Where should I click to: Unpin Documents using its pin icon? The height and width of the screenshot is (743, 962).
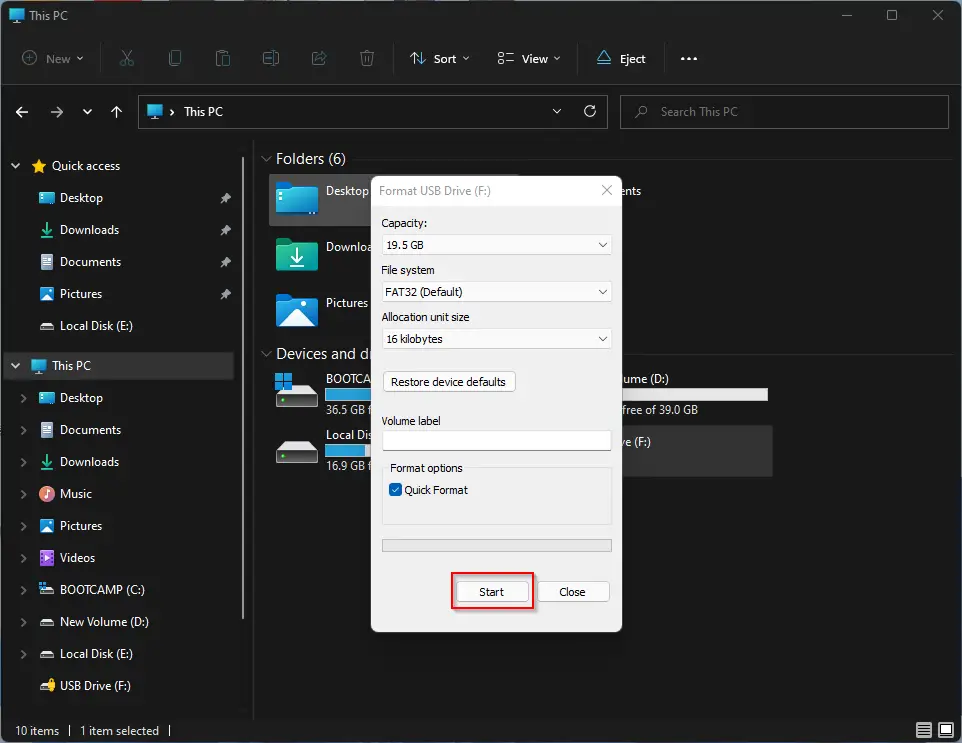pyautogui.click(x=226, y=261)
